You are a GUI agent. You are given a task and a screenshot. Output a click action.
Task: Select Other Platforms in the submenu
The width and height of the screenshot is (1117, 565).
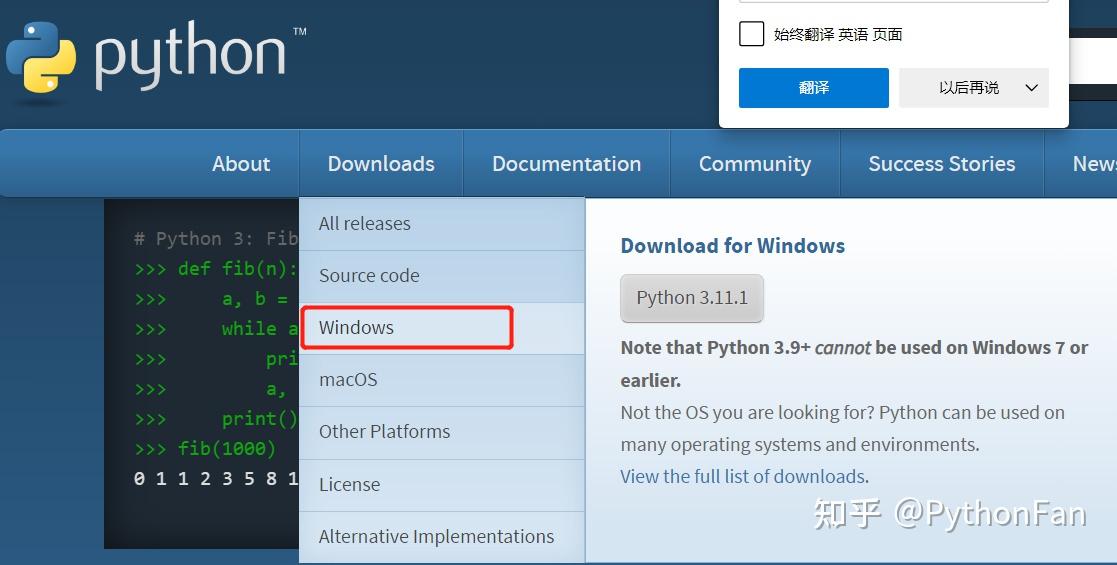tap(384, 432)
